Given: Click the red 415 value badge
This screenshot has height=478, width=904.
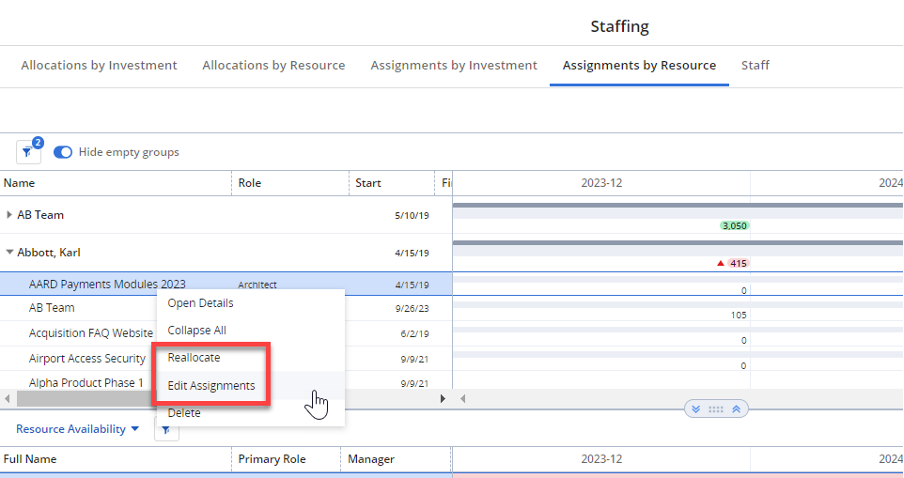Looking at the screenshot, I should tap(738, 264).
